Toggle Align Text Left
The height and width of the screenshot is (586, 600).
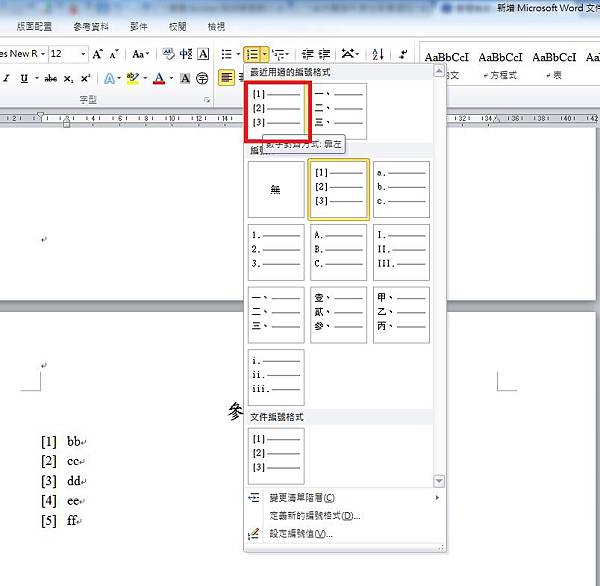click(226, 78)
